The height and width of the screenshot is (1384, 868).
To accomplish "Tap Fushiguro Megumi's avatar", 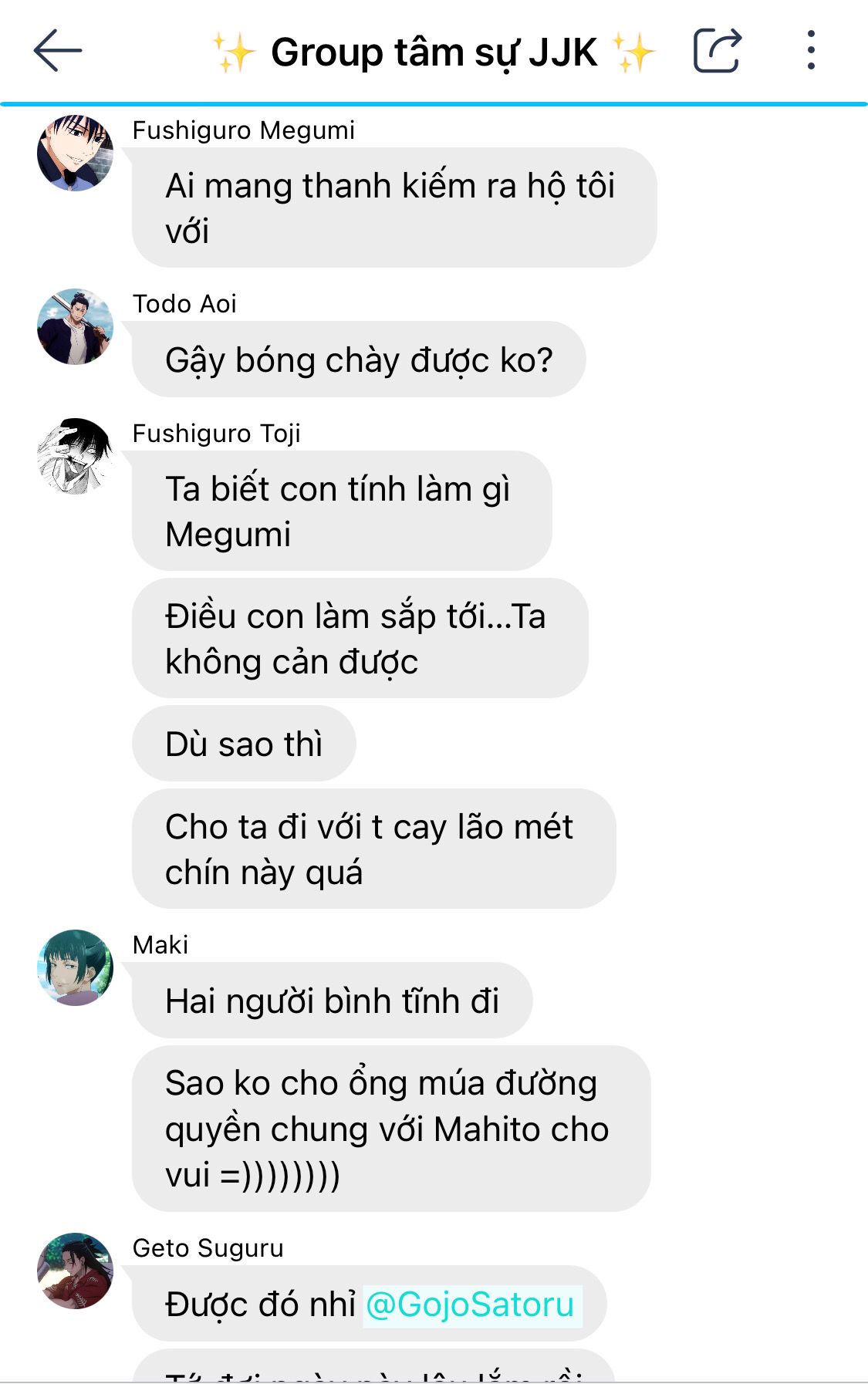I will [75, 153].
